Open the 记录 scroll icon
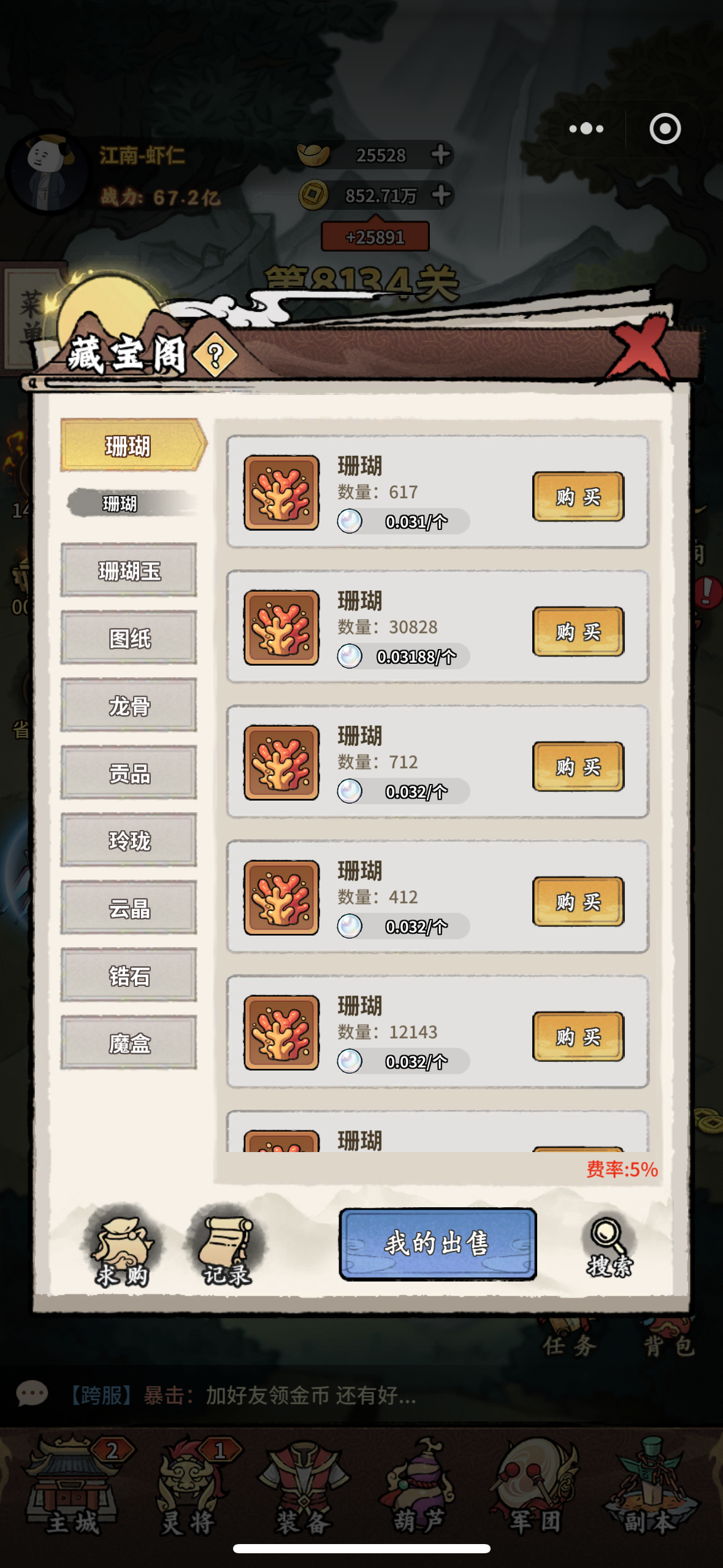The image size is (723, 1568). [226, 1245]
